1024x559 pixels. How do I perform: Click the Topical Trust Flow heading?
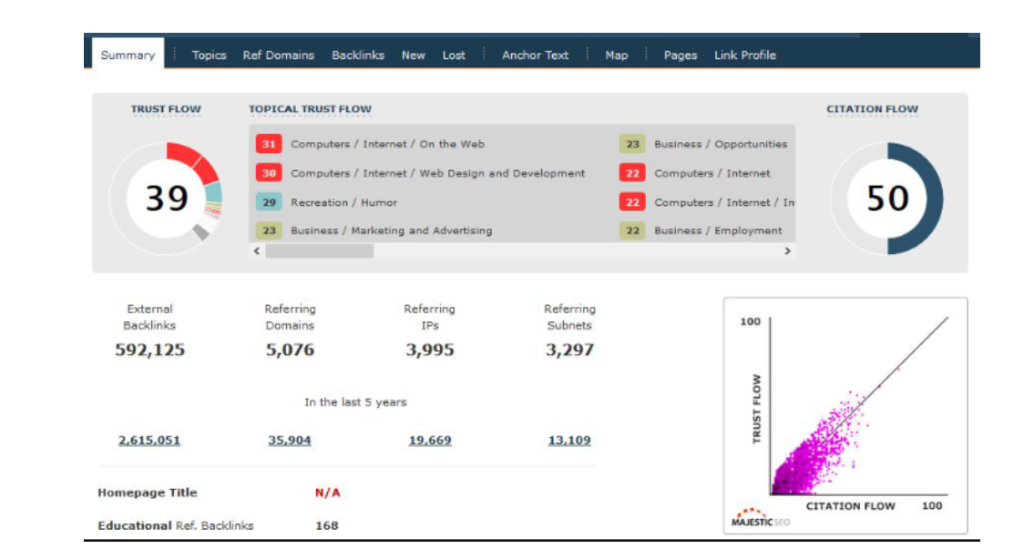click(310, 109)
